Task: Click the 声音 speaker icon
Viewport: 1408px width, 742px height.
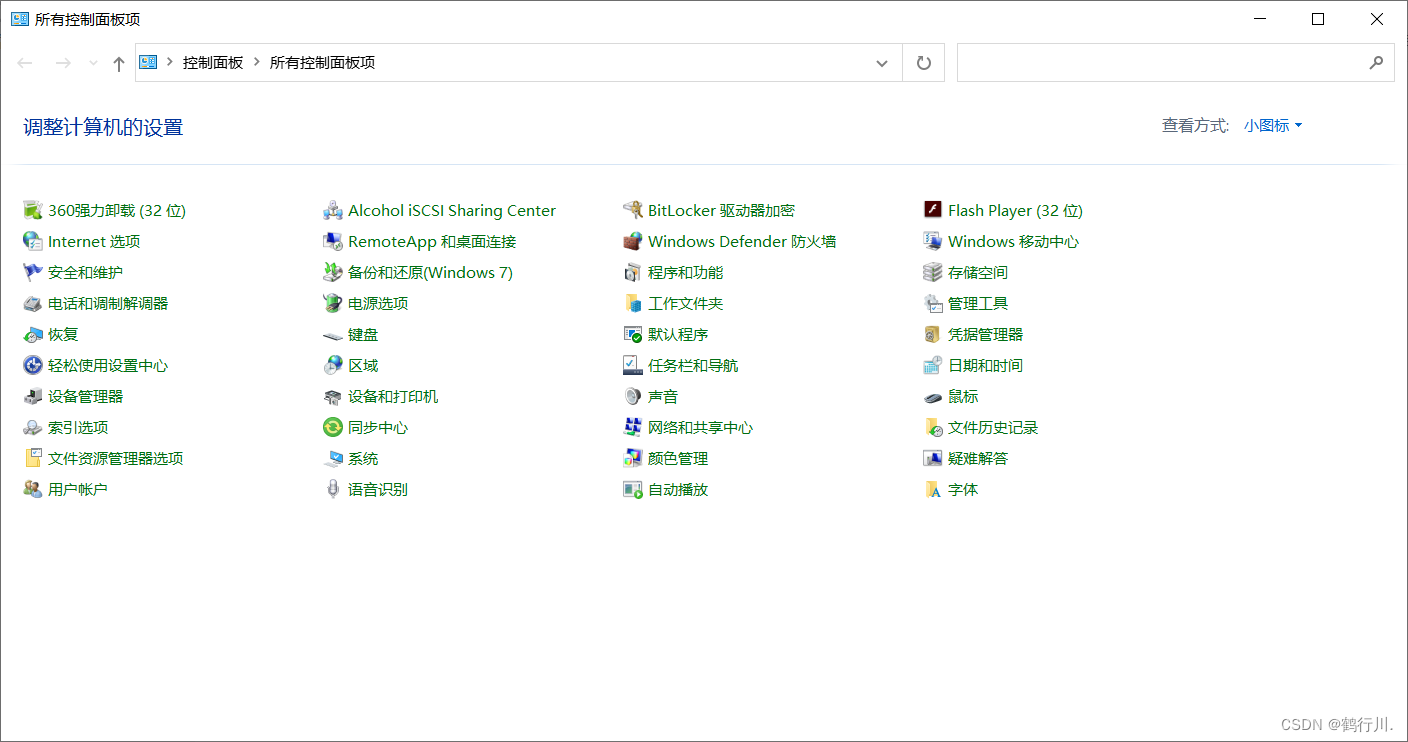Action: tap(632, 396)
